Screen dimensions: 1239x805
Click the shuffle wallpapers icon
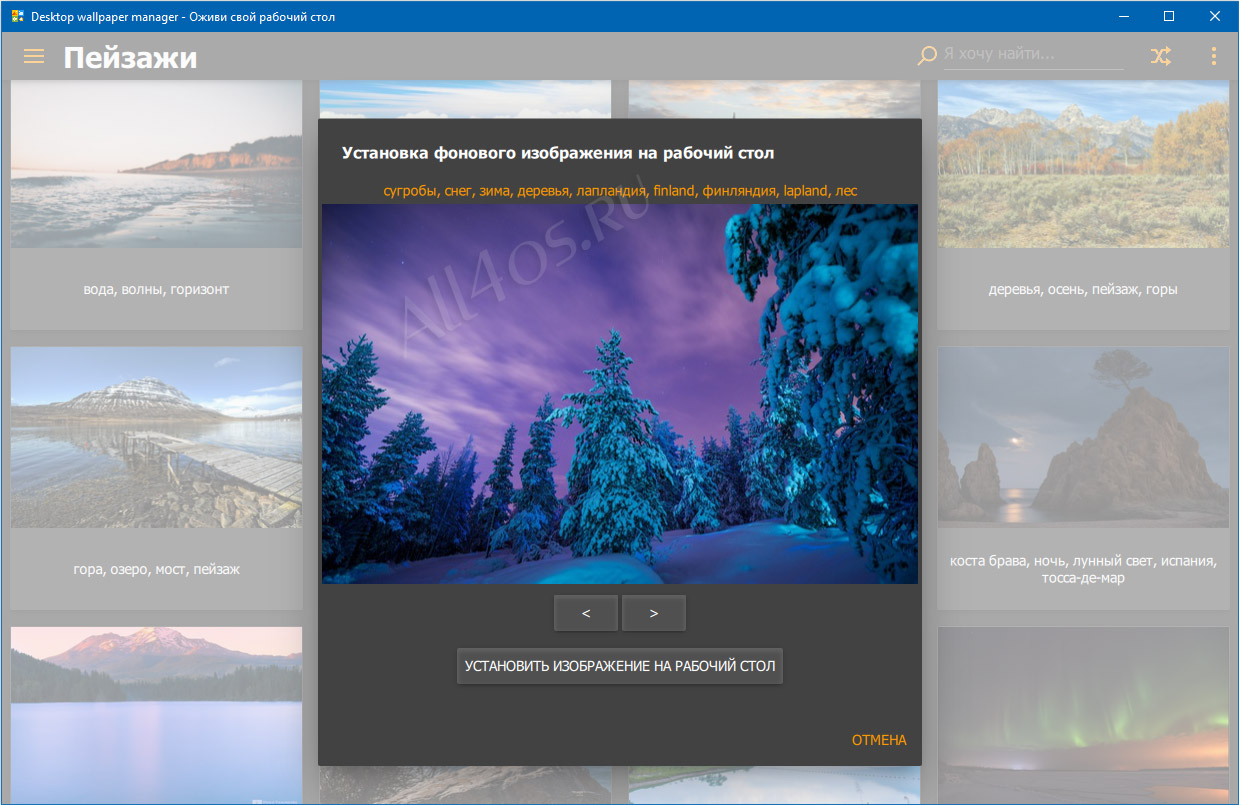point(1160,57)
